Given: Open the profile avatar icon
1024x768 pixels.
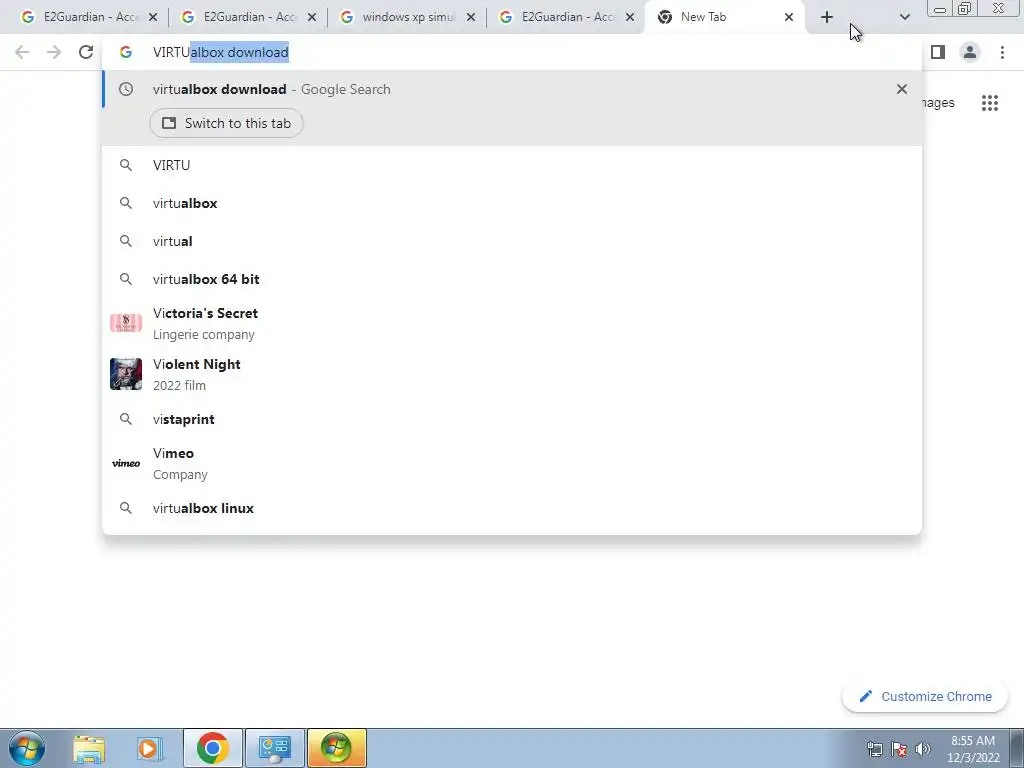Looking at the screenshot, I should 970,52.
